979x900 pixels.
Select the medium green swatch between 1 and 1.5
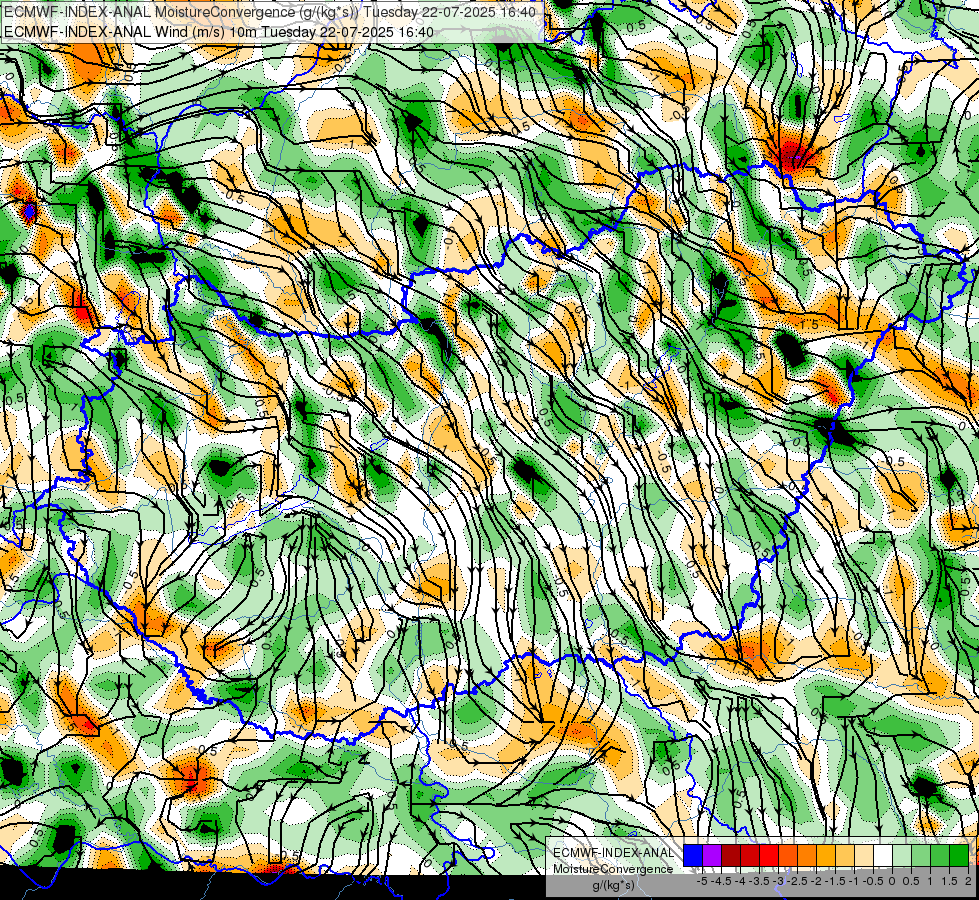[x=940, y=855]
